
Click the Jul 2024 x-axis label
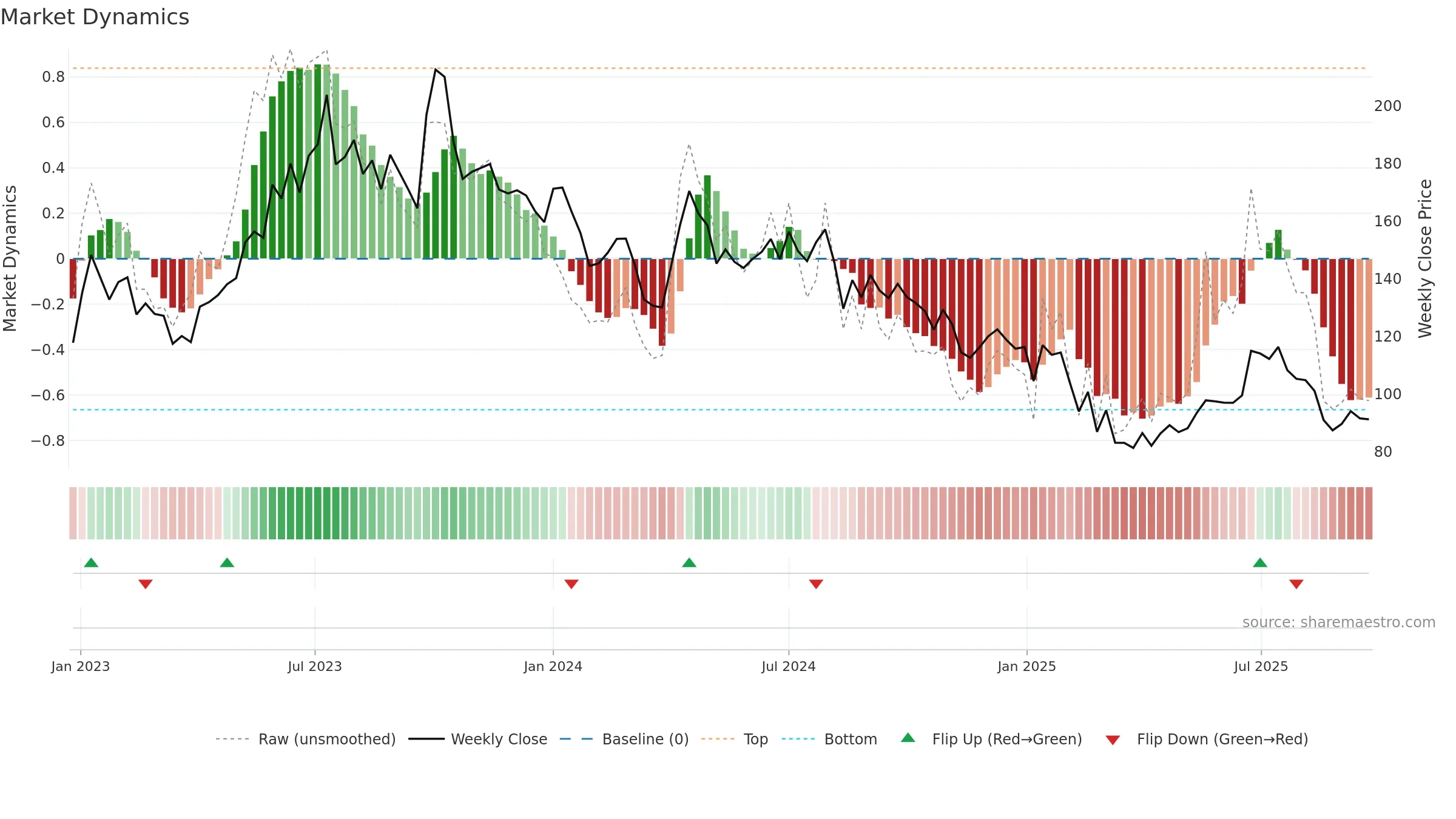(789, 666)
